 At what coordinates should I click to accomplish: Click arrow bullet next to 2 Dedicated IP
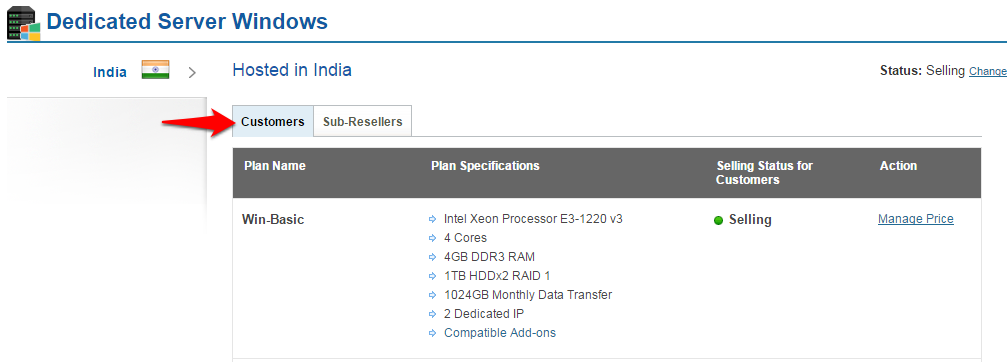pyautogui.click(x=432, y=314)
